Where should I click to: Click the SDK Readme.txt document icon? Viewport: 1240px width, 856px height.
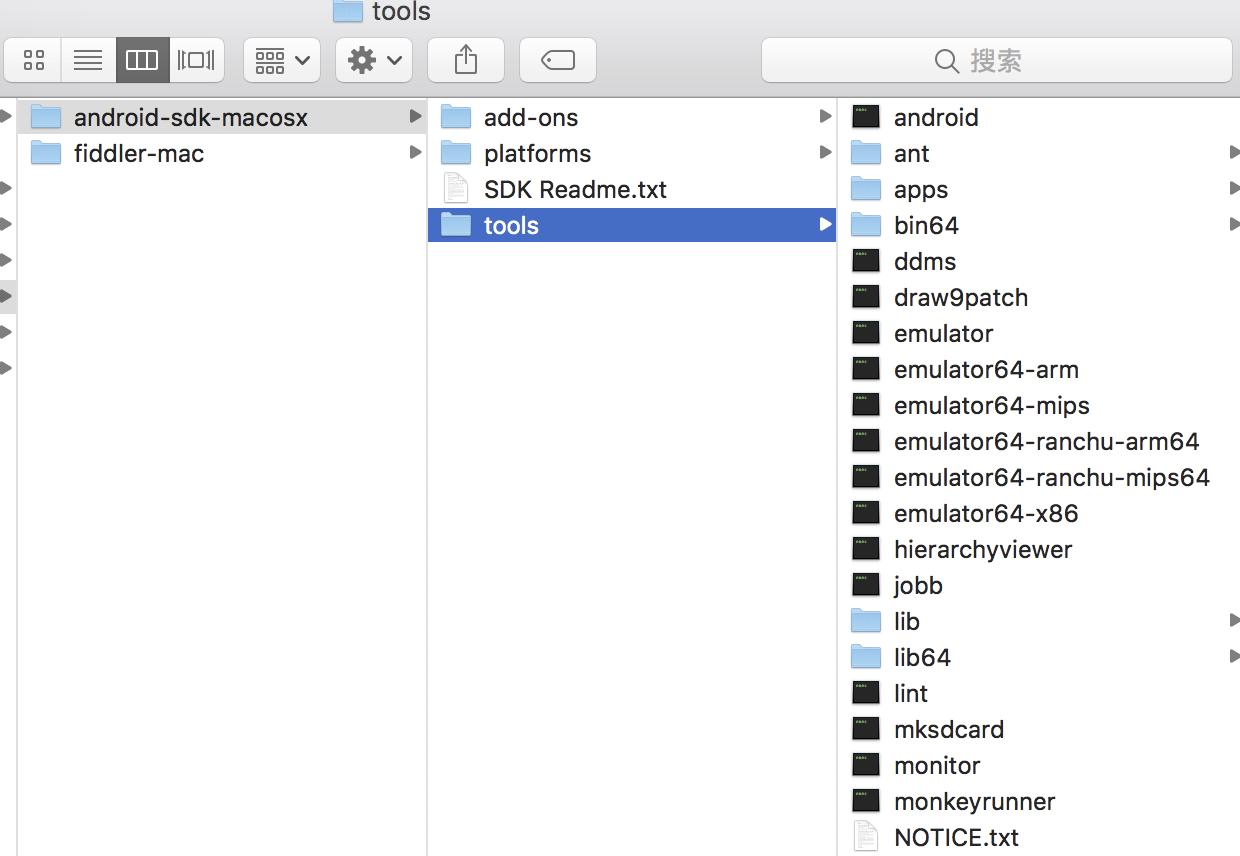tap(456, 189)
